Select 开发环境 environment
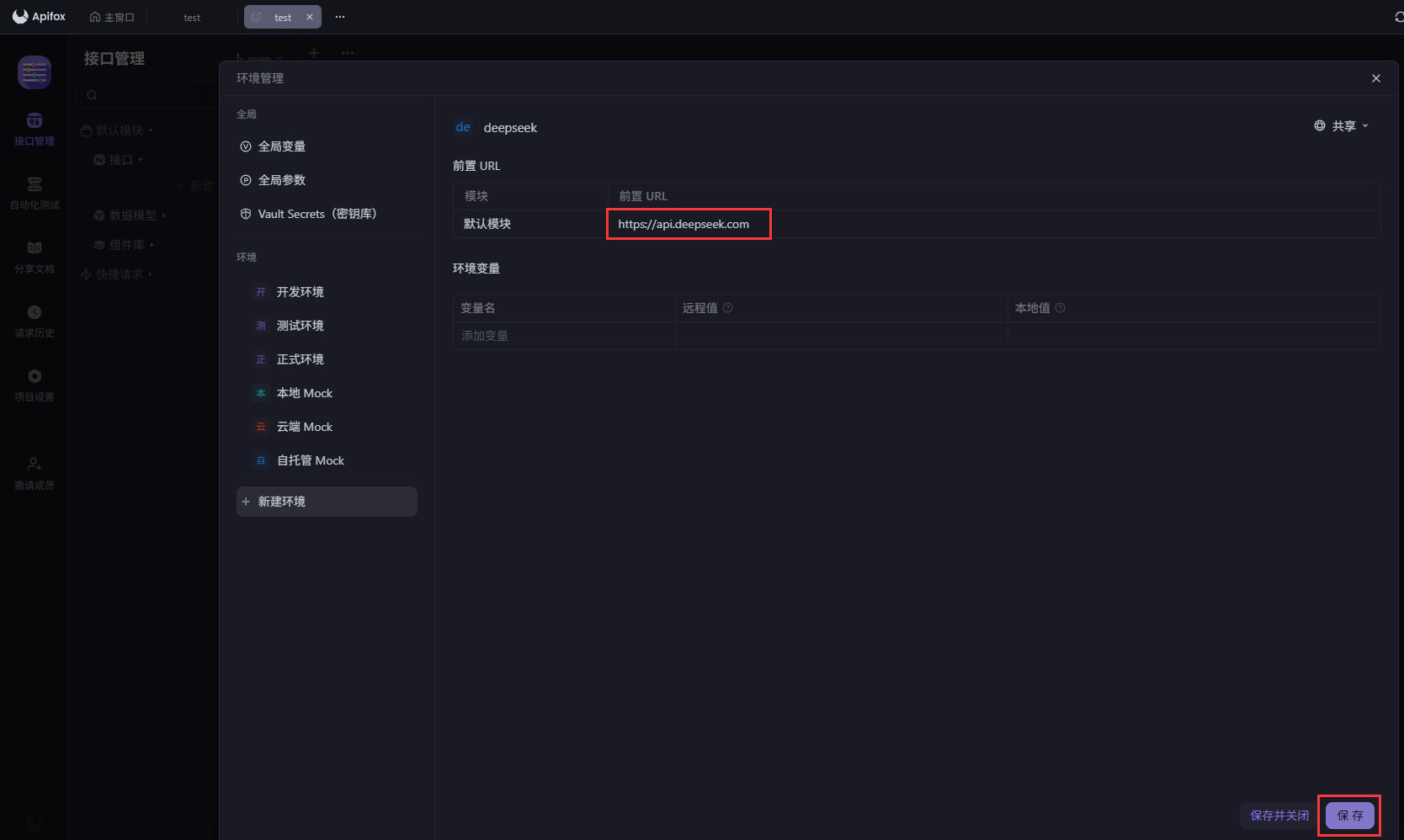 pyautogui.click(x=327, y=292)
